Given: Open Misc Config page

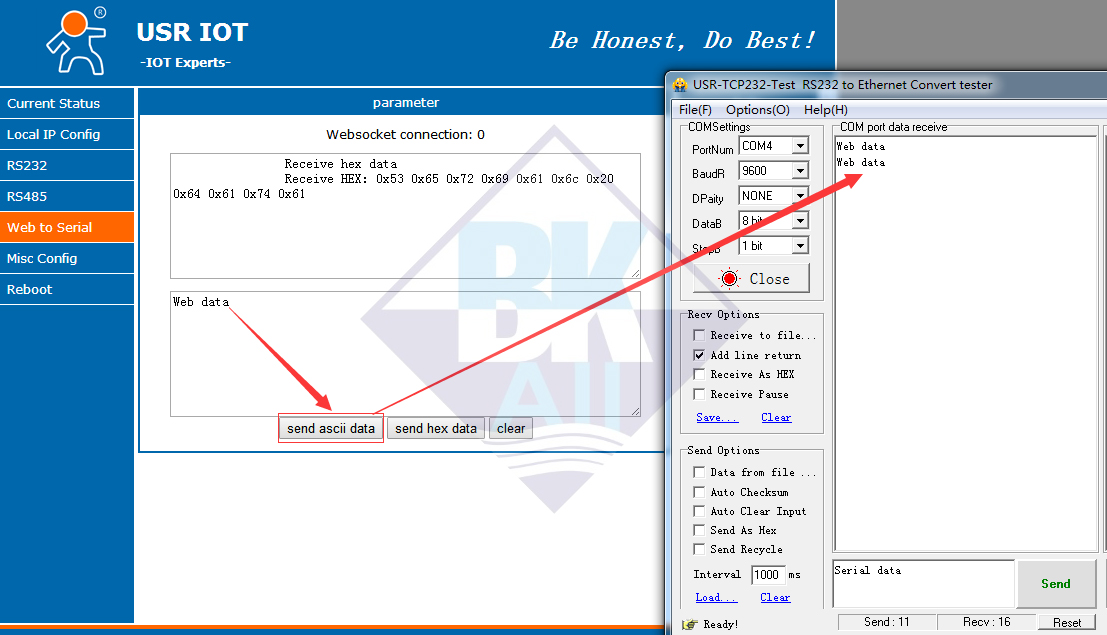Looking at the screenshot, I should tap(67, 259).
